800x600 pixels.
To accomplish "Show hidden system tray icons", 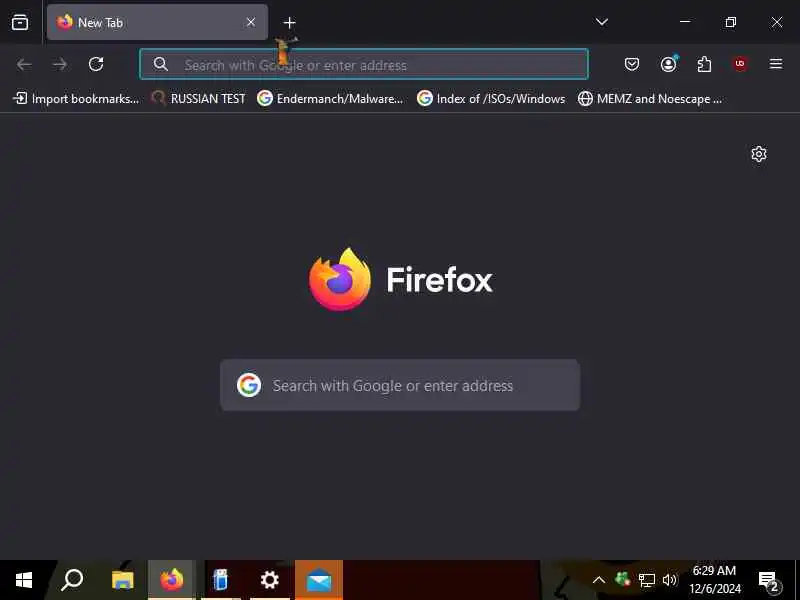I will pyautogui.click(x=599, y=580).
